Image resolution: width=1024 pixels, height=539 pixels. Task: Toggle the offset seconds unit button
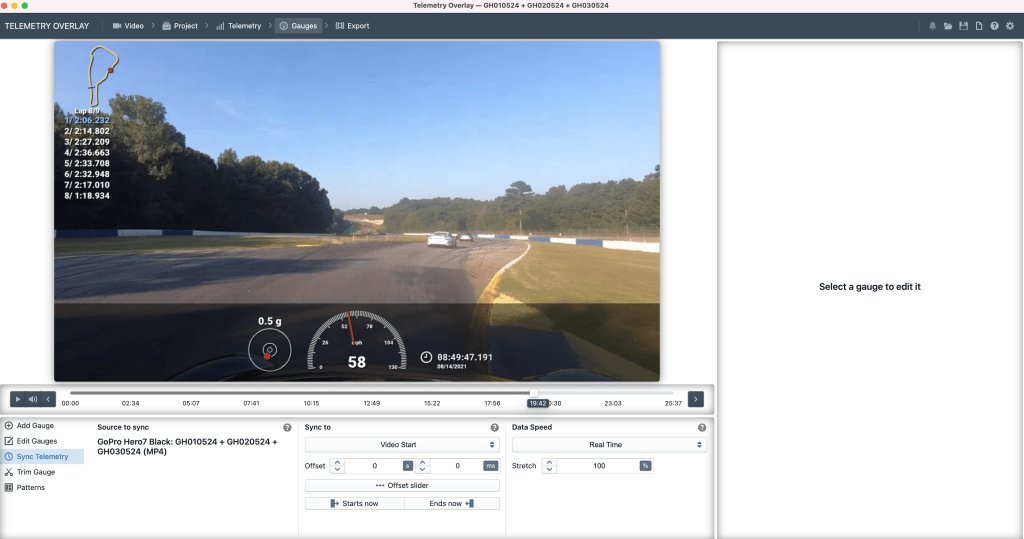point(407,466)
